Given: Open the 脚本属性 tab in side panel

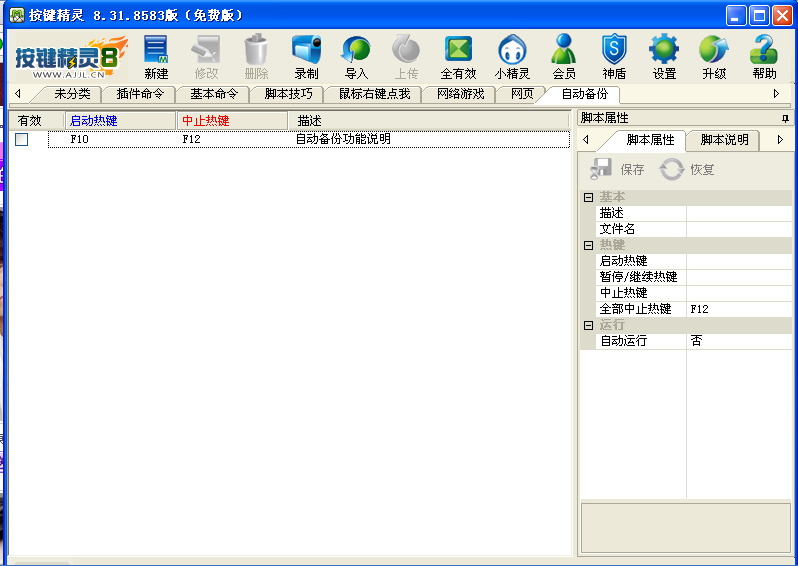Looking at the screenshot, I should point(650,140).
